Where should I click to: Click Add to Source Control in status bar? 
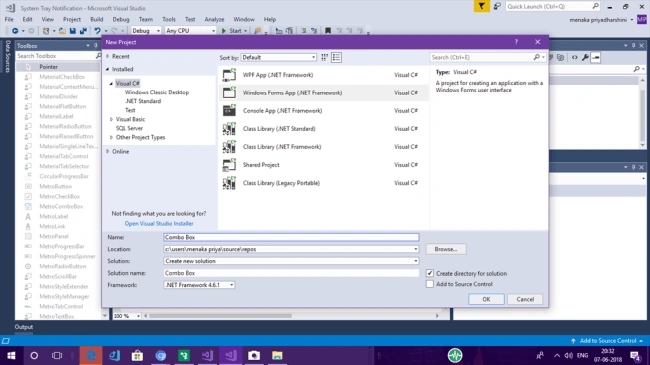(x=607, y=341)
